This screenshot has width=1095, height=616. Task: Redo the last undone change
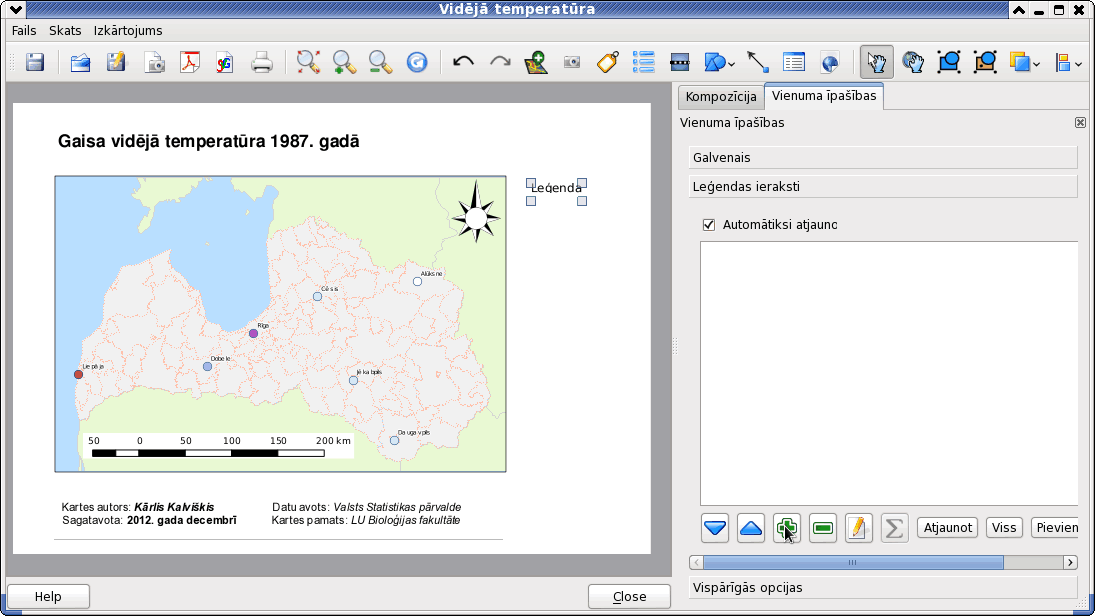pyautogui.click(x=499, y=62)
